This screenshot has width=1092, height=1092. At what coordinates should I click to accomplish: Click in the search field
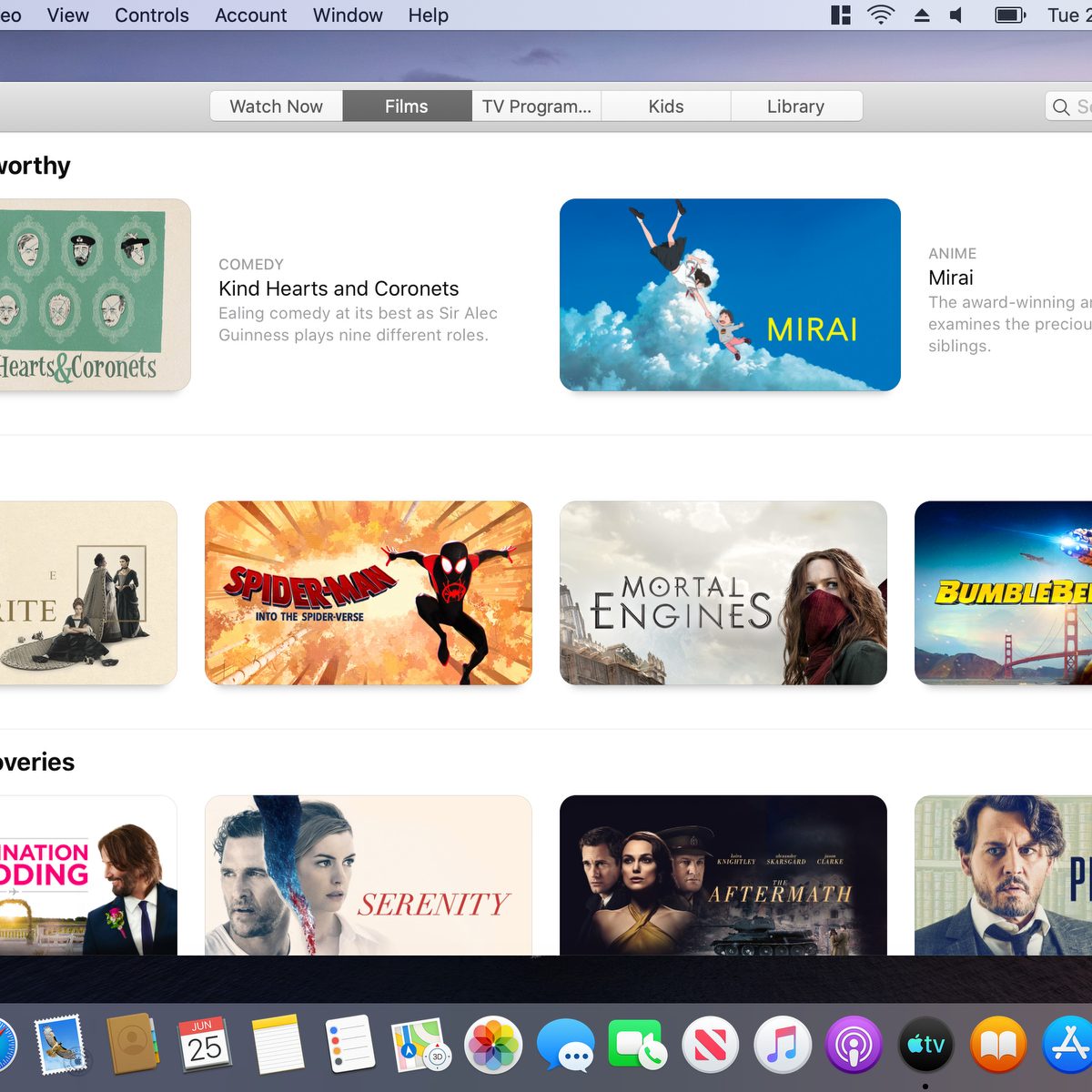[1069, 106]
